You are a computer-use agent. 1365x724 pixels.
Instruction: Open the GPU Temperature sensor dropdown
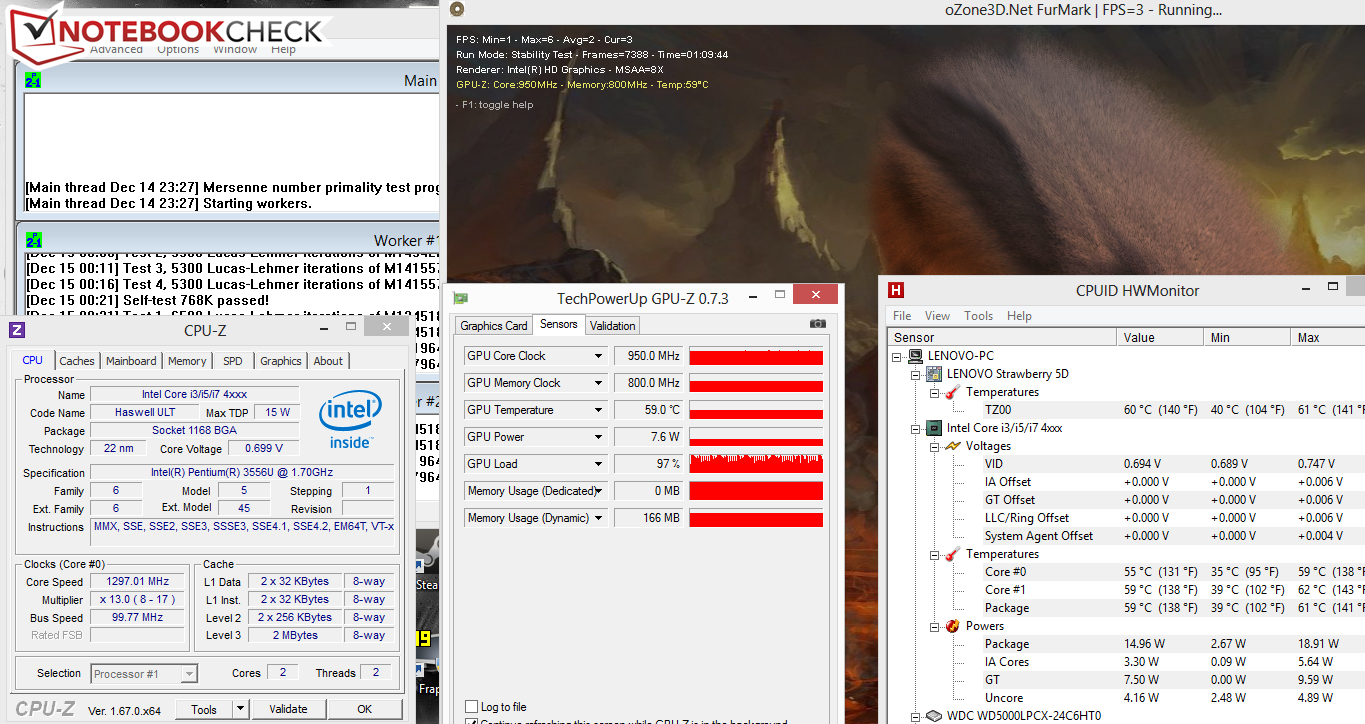coord(599,410)
